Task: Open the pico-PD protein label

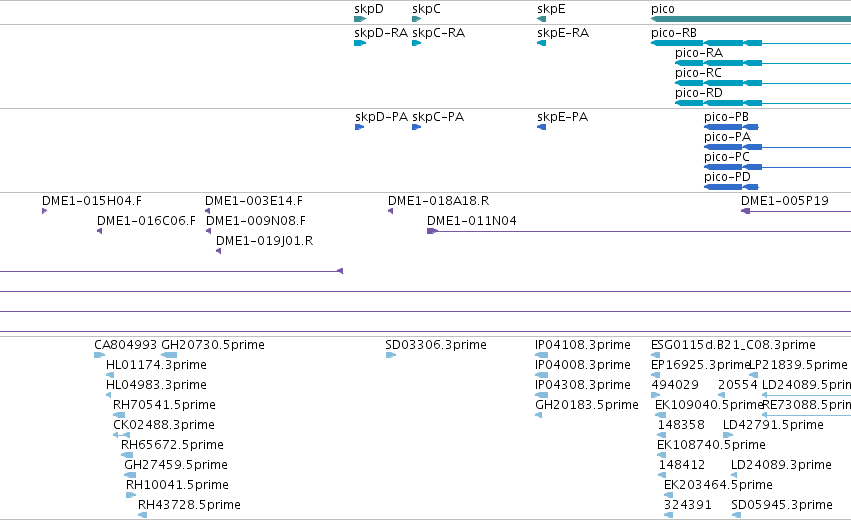Action: point(727,177)
